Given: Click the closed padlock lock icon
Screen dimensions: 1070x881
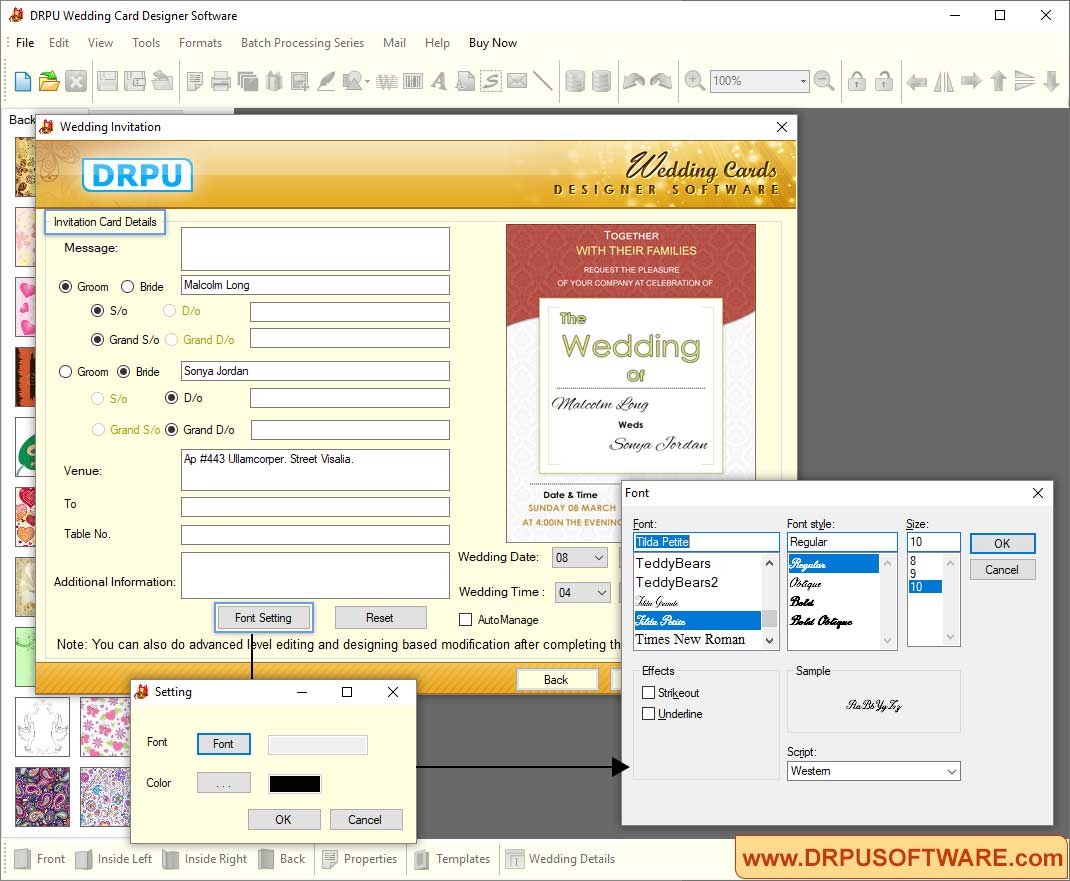Looking at the screenshot, I should (857, 81).
